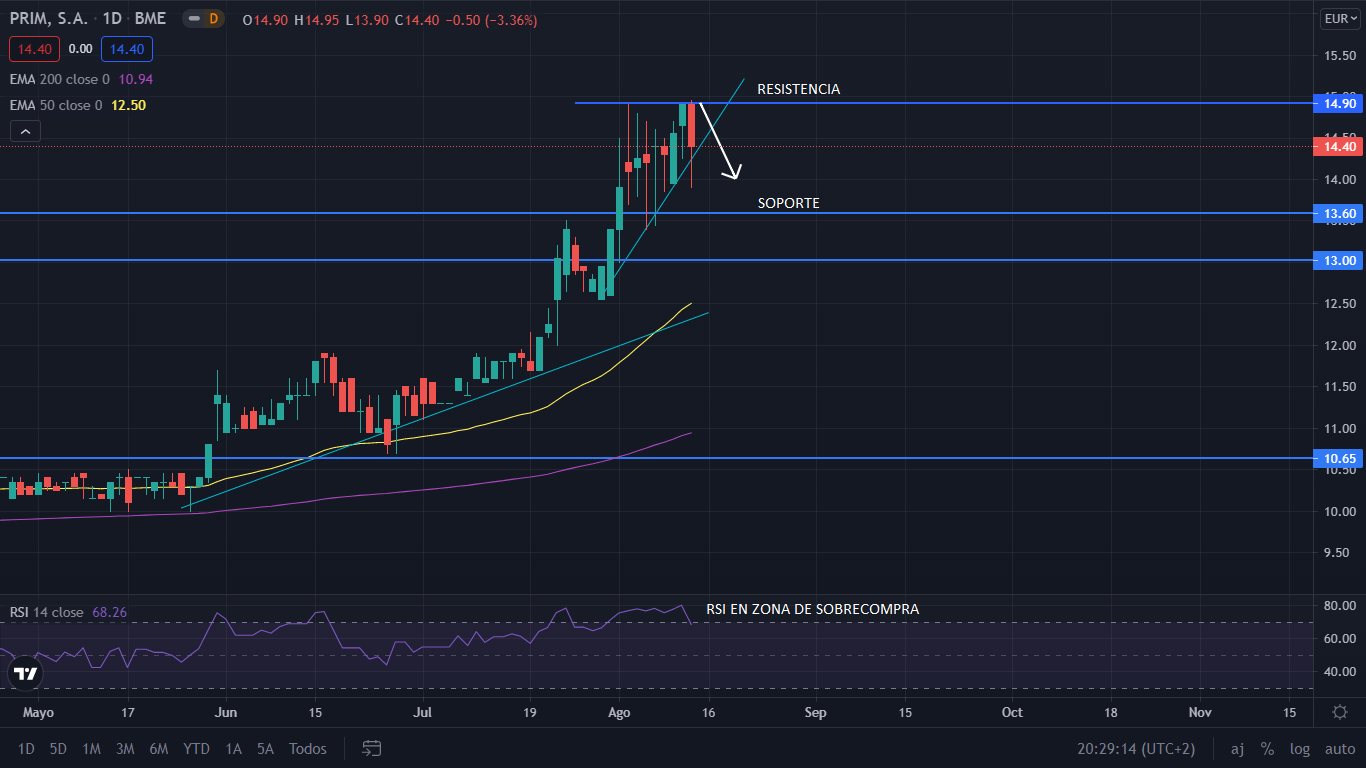
Task: Toggle percent scale mode
Action: (1267, 748)
